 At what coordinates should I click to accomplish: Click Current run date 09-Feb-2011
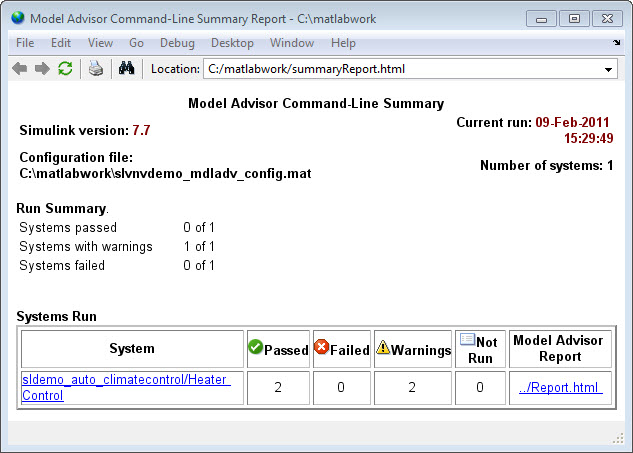click(572, 122)
